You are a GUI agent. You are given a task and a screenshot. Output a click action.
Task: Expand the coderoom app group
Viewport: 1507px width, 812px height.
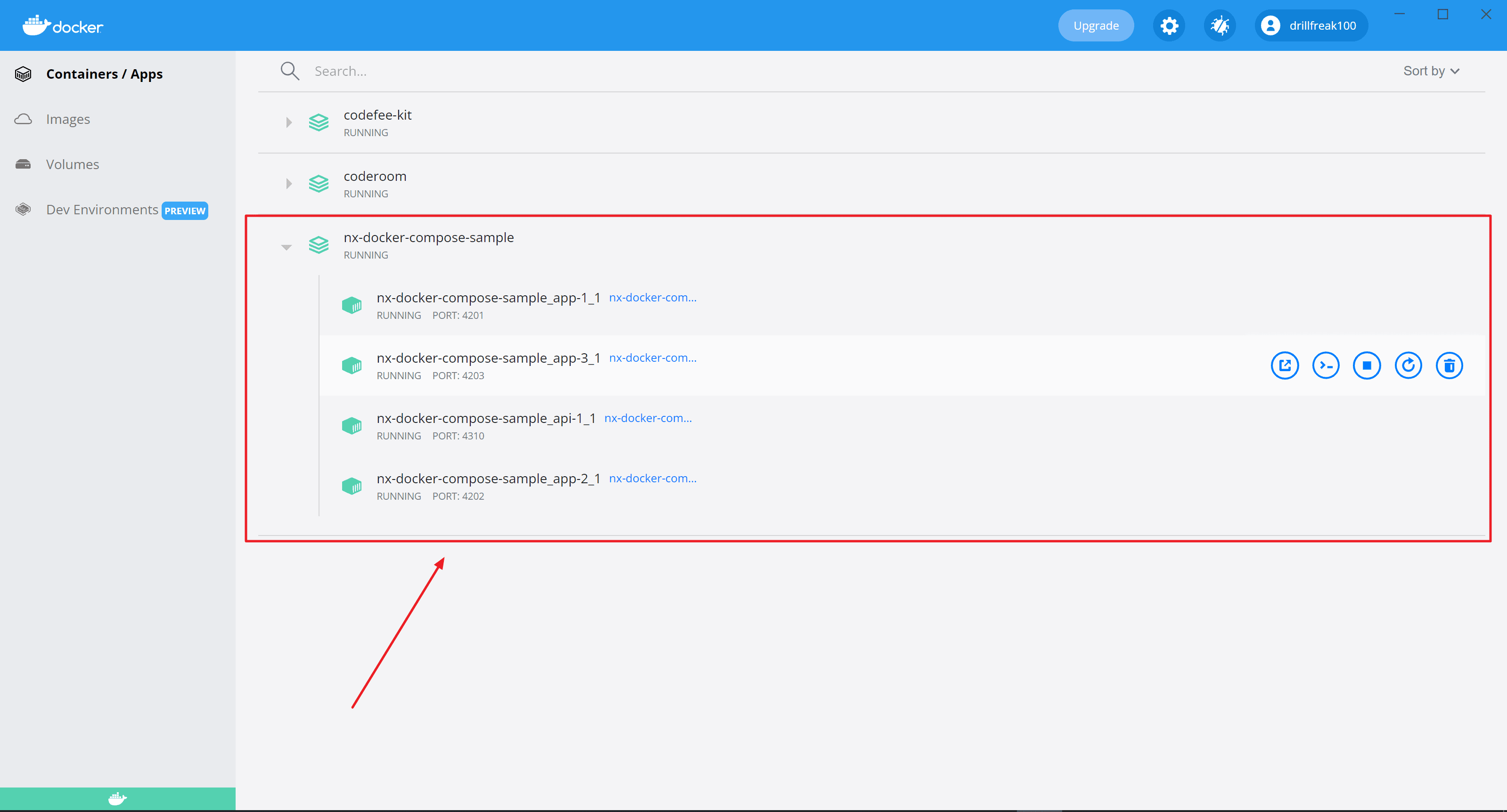pos(288,184)
